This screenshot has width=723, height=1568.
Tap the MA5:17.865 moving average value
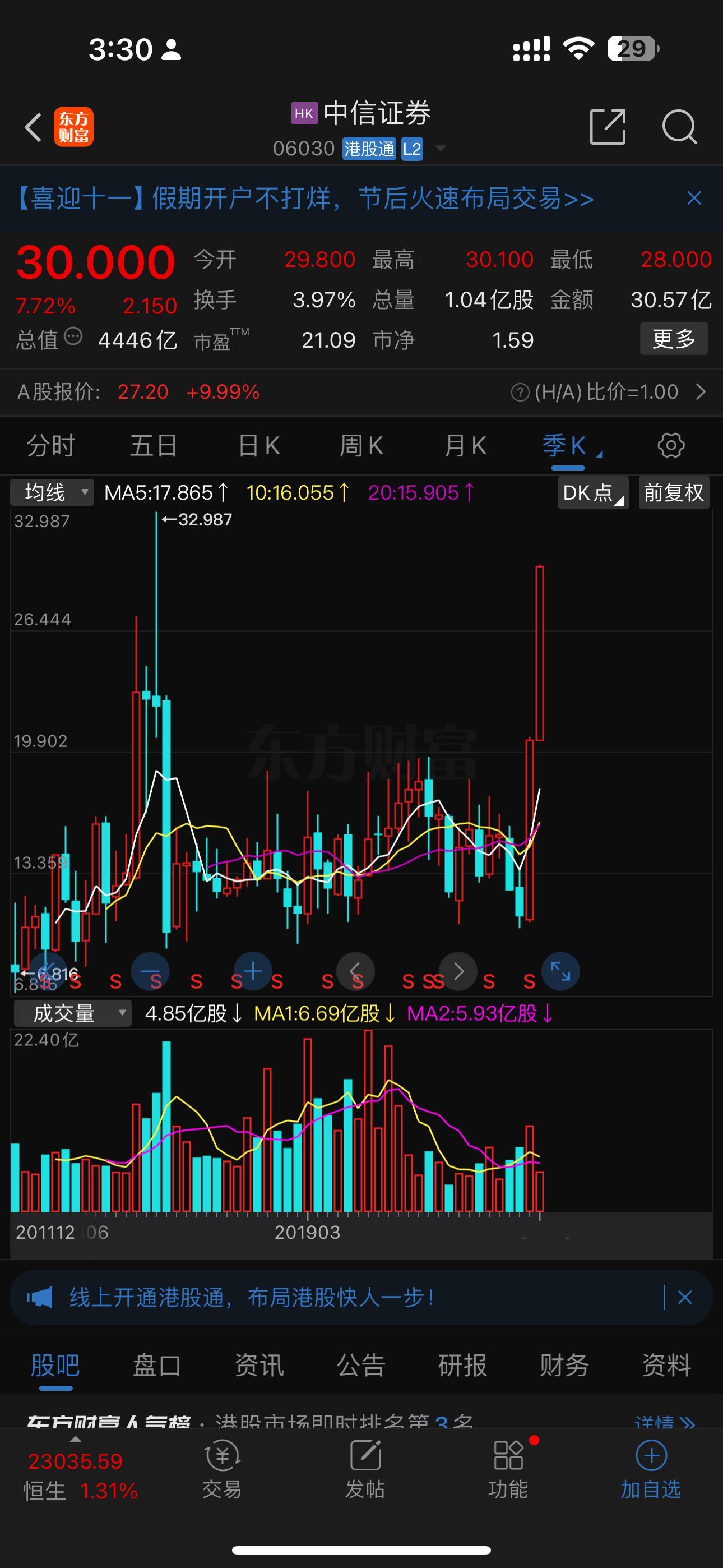click(x=166, y=492)
